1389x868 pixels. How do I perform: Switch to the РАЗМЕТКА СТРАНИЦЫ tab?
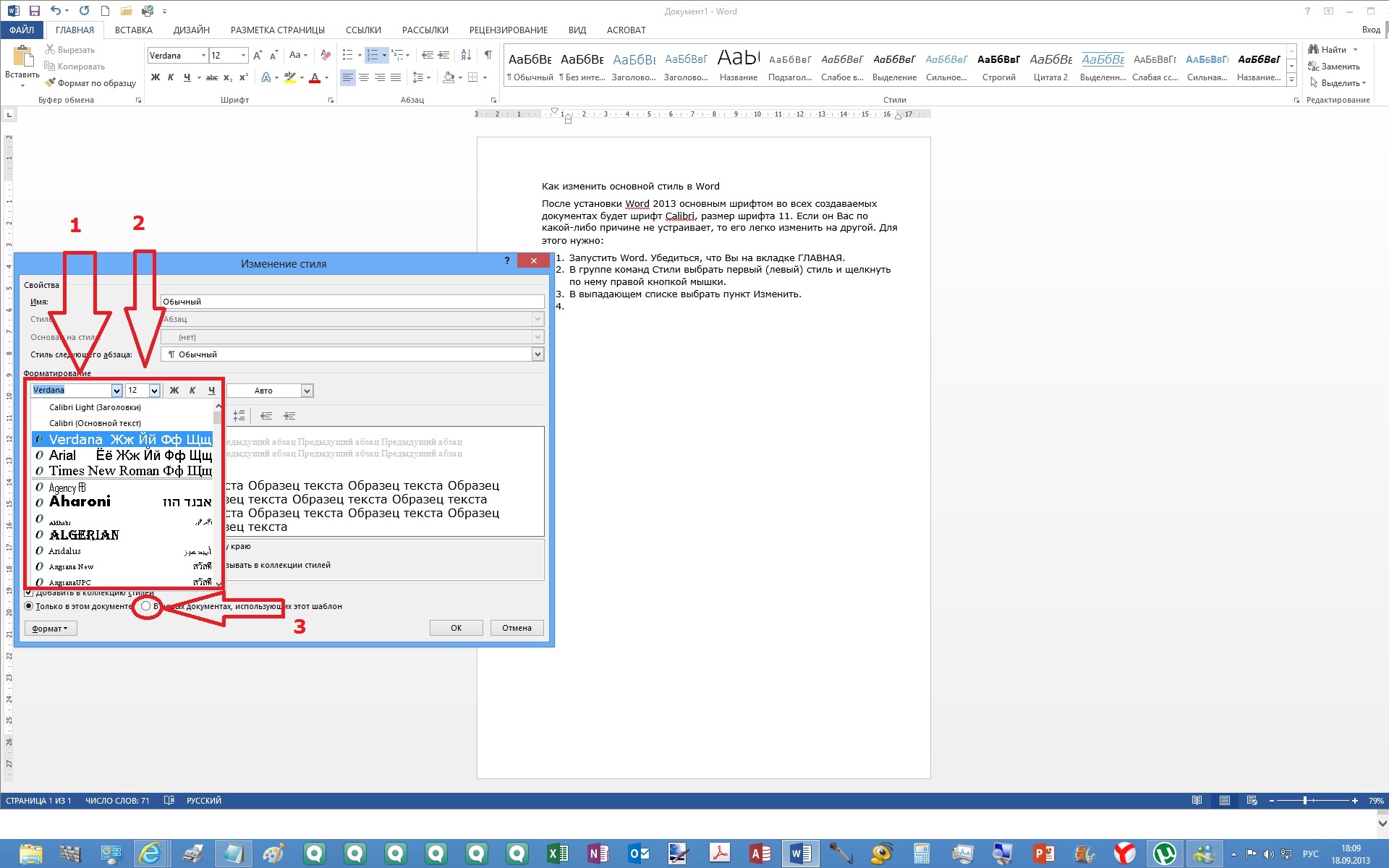(x=278, y=30)
